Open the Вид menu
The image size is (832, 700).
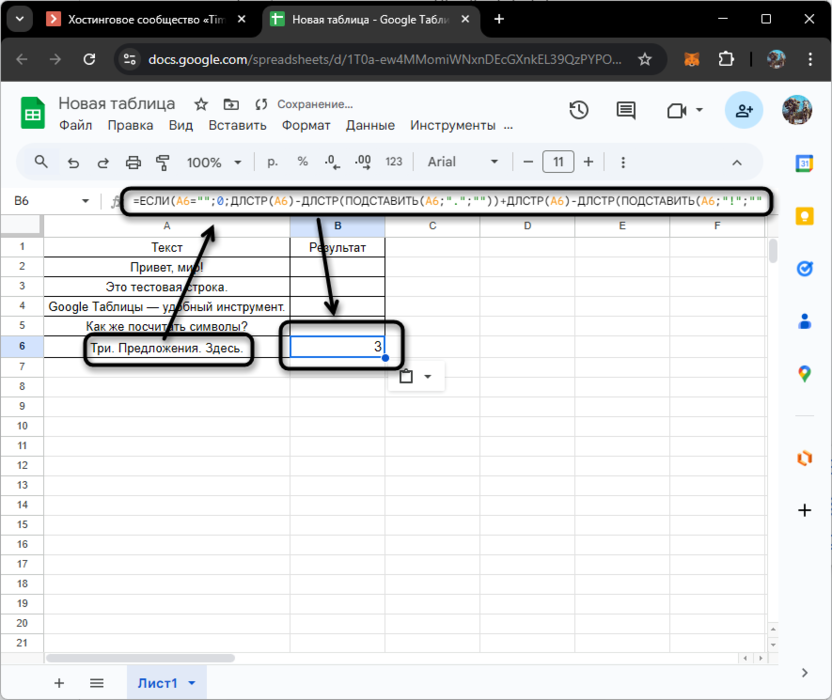pyautogui.click(x=181, y=126)
